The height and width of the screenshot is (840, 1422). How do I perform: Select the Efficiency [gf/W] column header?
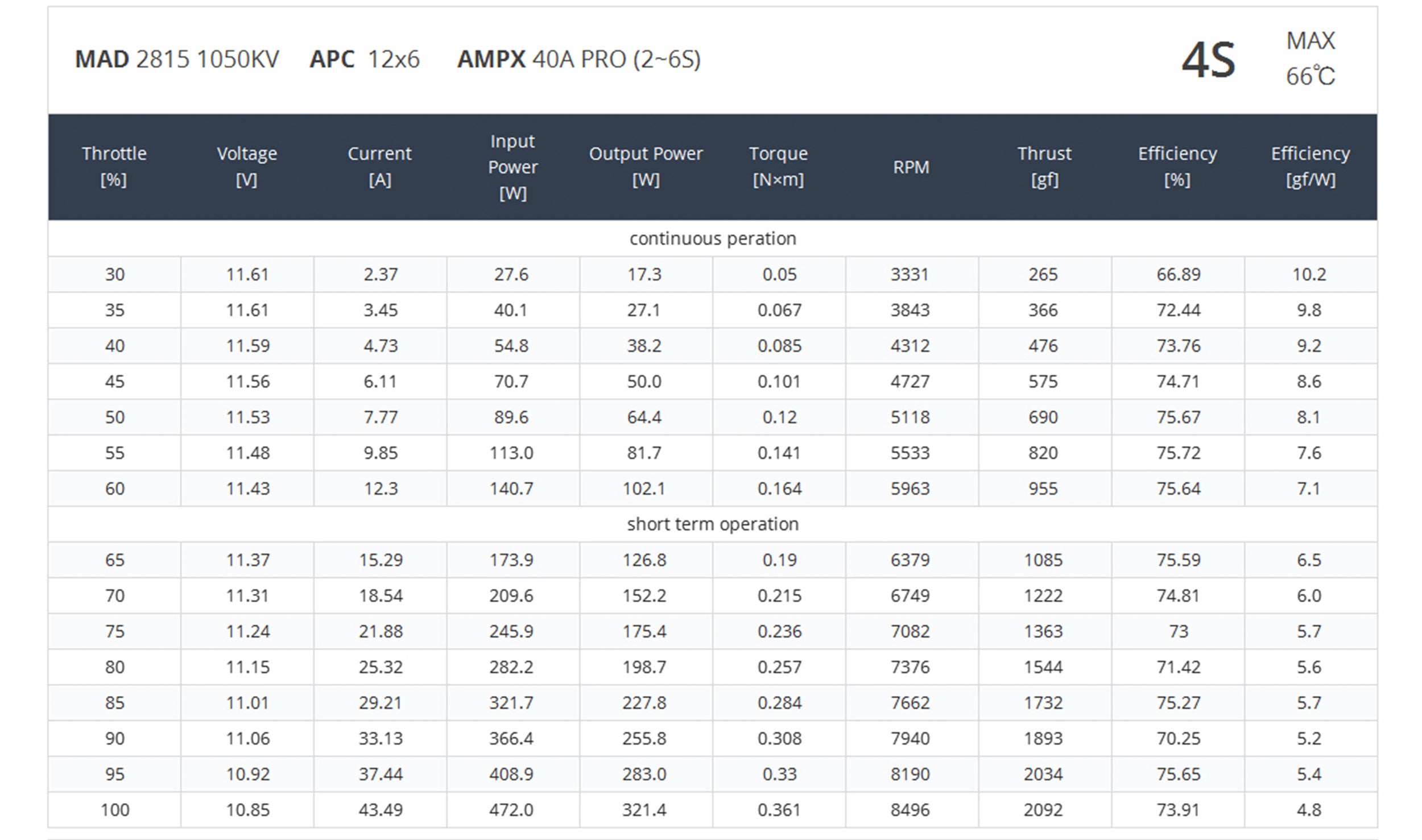pos(1311,167)
